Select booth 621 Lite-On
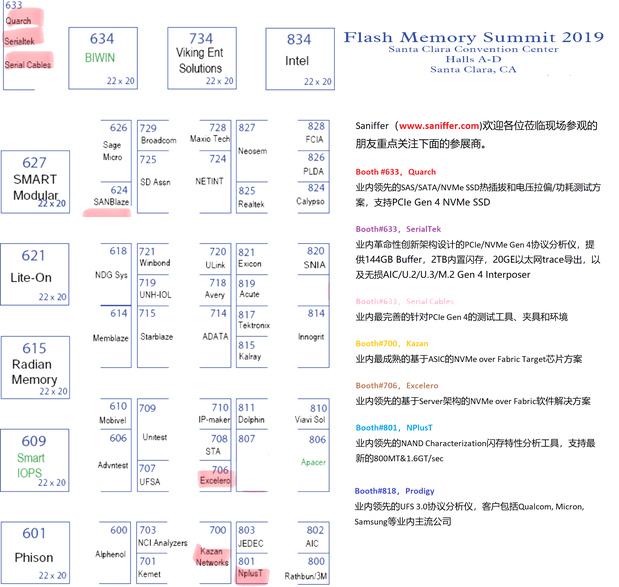619x587 pixels. [35, 274]
